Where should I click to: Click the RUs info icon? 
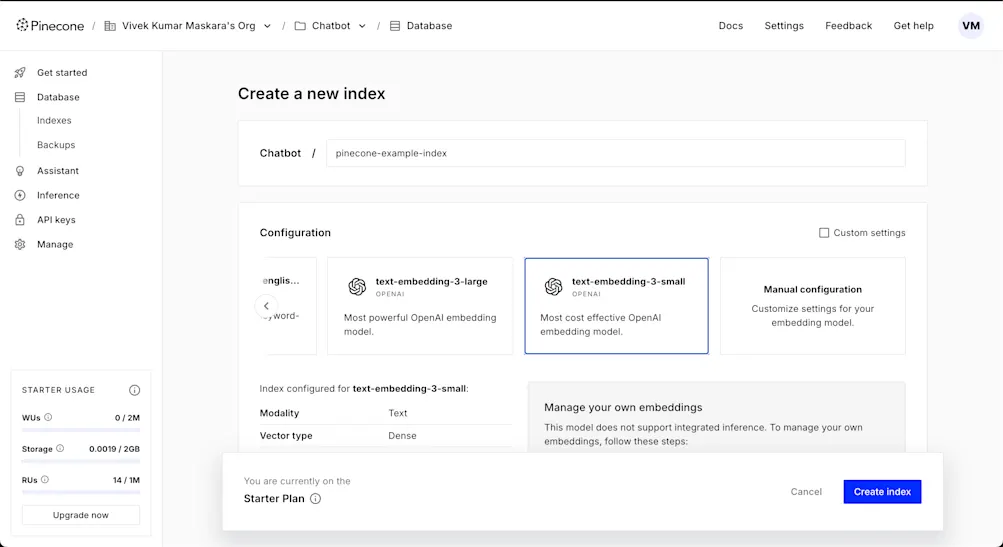coord(45,479)
